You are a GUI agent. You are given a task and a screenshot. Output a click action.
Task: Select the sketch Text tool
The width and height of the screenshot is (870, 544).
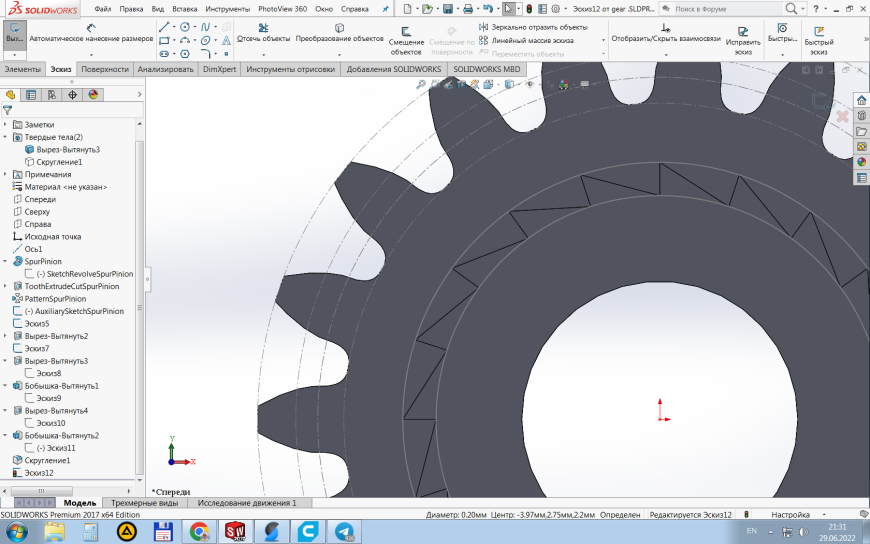(x=226, y=41)
